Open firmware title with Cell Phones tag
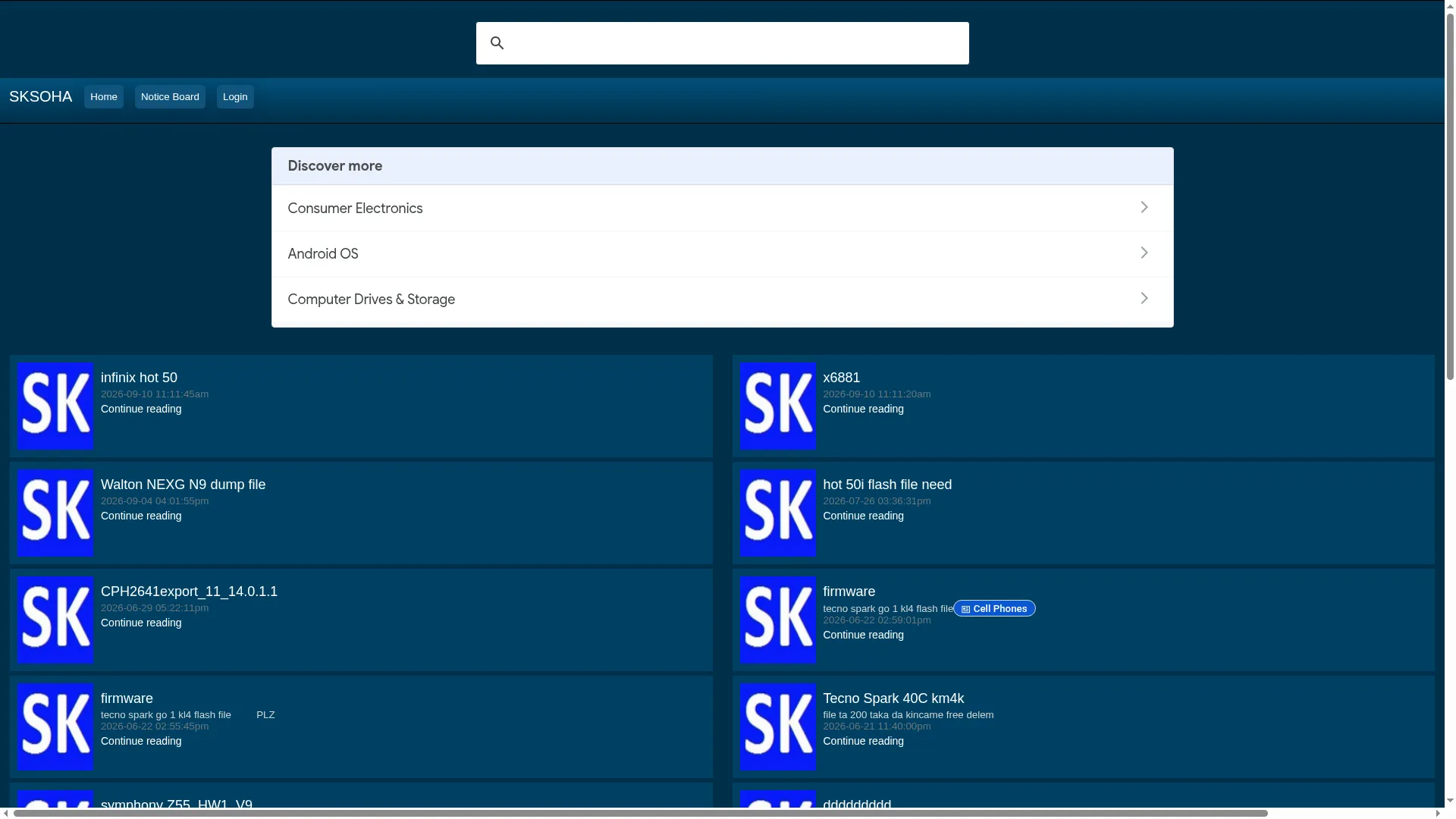1456x819 pixels. point(849,591)
